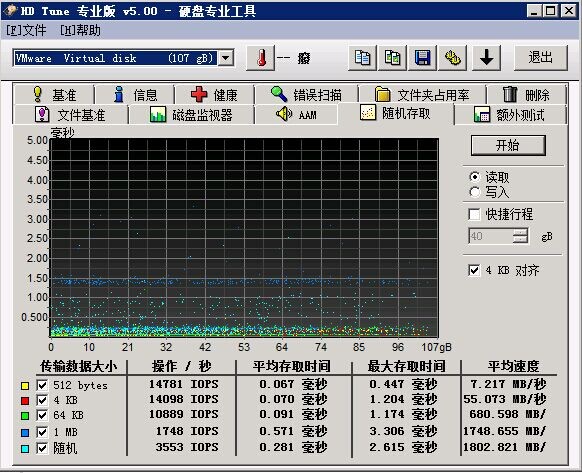Switch to the 健康 health tab
The image size is (582, 473).
click(x=214, y=95)
